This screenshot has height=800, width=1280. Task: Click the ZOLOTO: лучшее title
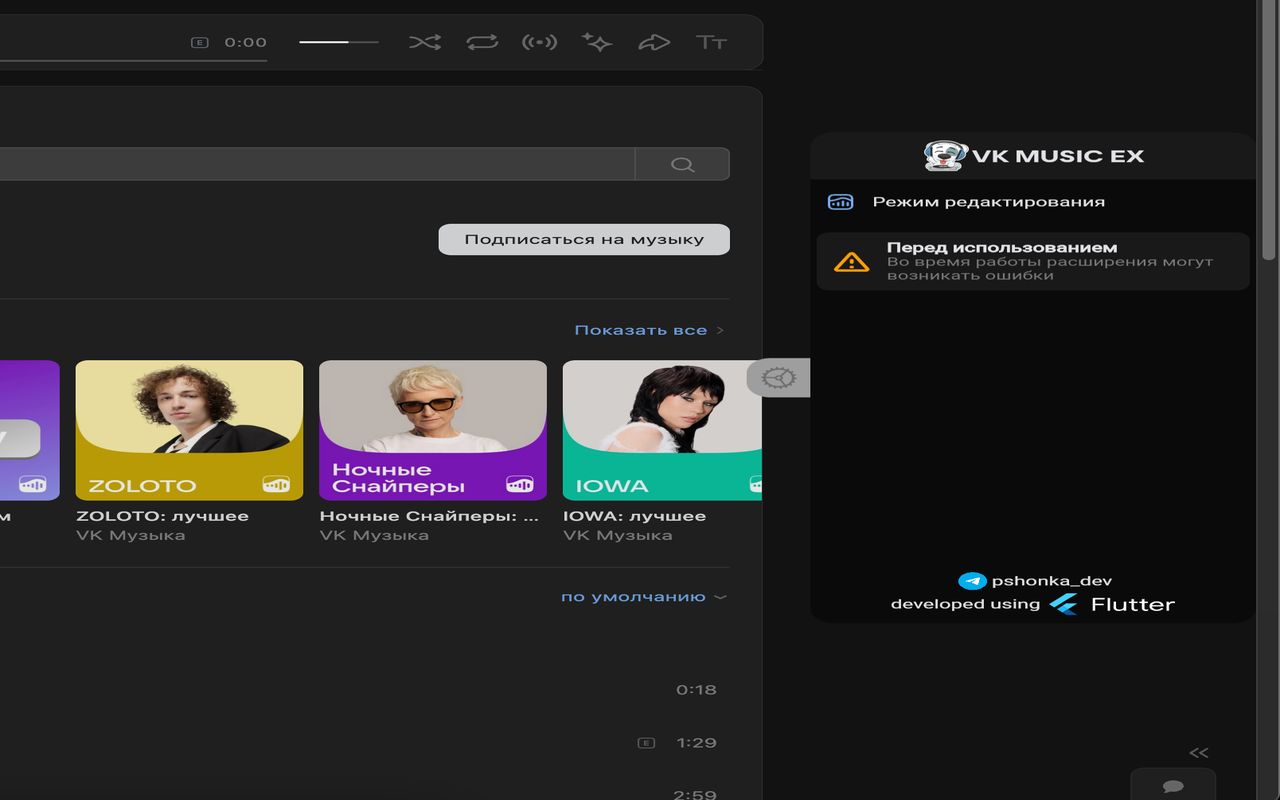click(x=162, y=516)
